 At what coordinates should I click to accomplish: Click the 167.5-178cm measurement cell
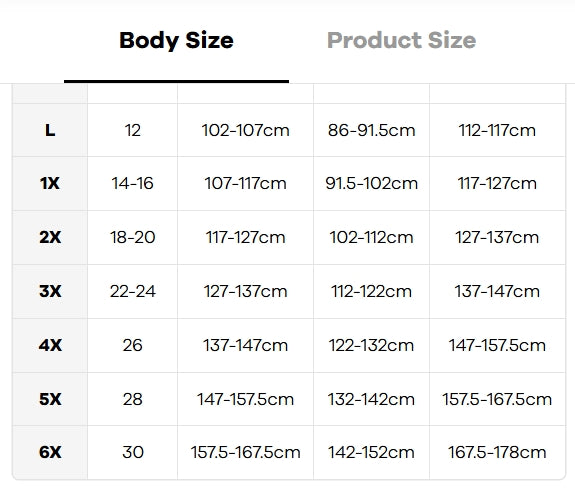(497, 452)
